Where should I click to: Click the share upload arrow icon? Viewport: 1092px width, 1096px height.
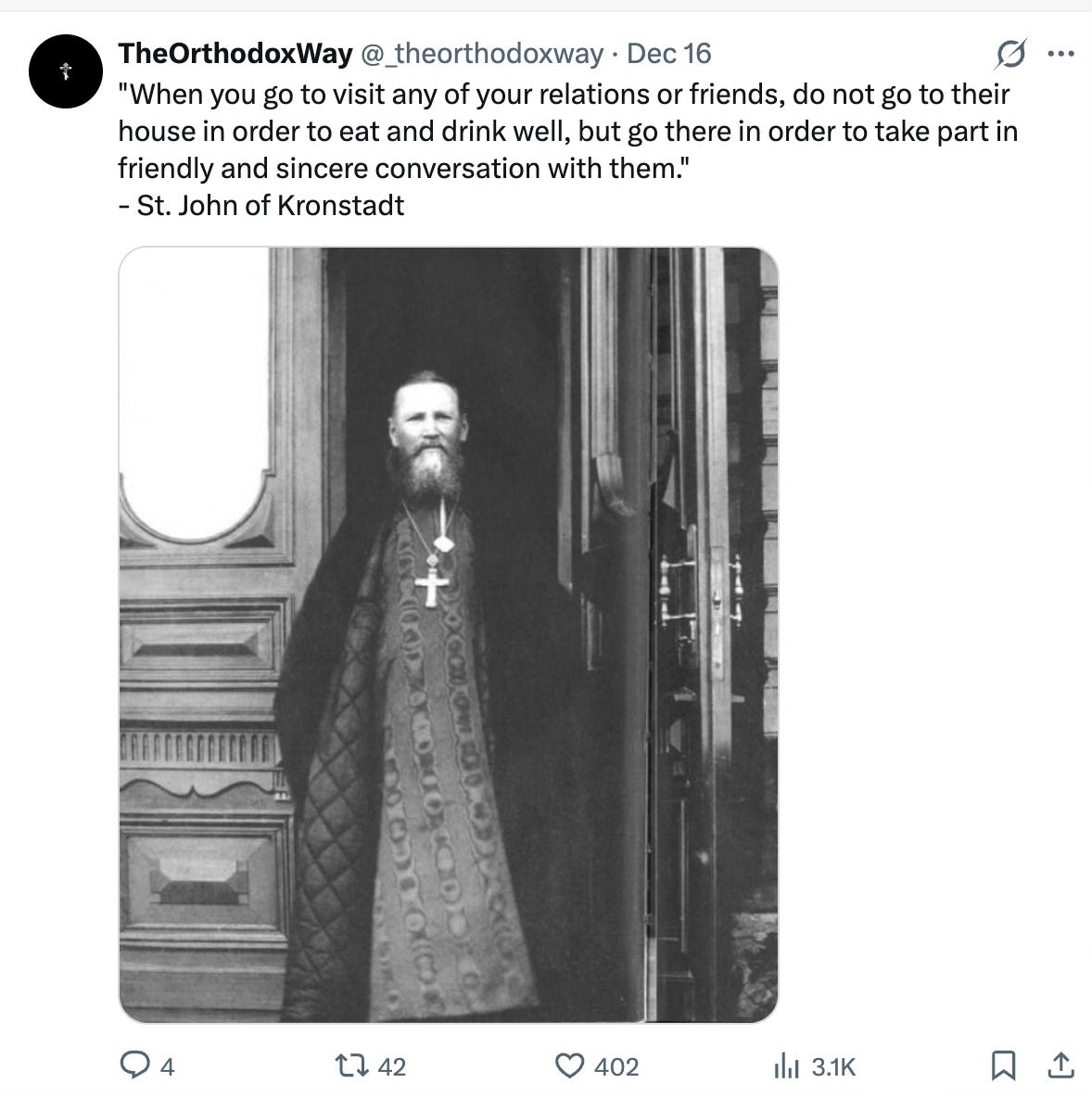(1060, 1065)
